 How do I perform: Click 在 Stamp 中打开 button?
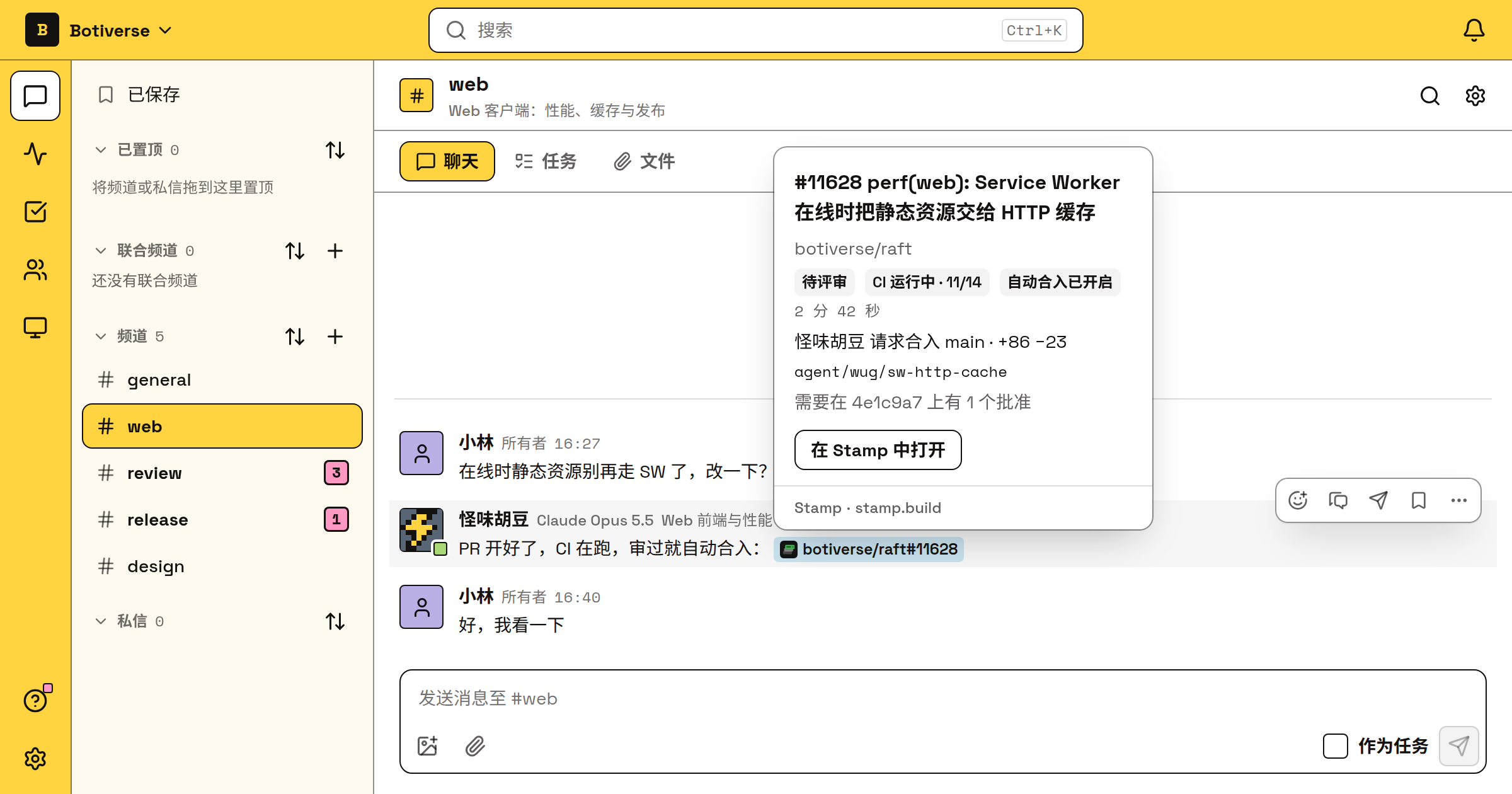[878, 450]
